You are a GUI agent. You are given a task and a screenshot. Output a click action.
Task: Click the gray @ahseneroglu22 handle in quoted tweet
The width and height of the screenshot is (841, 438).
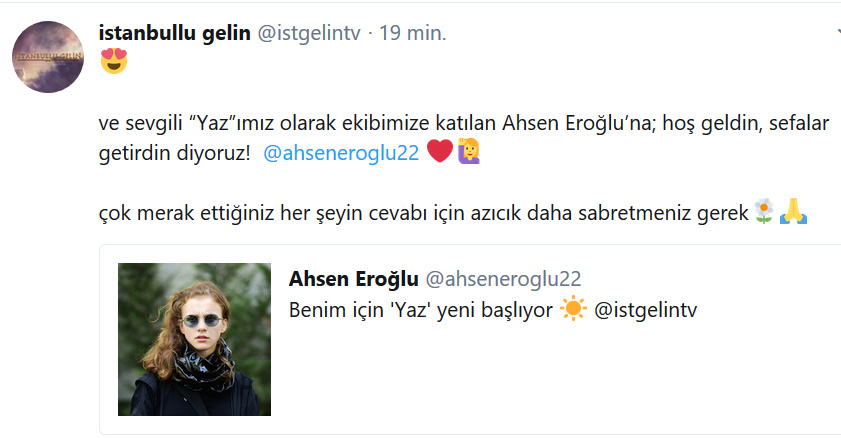point(503,279)
